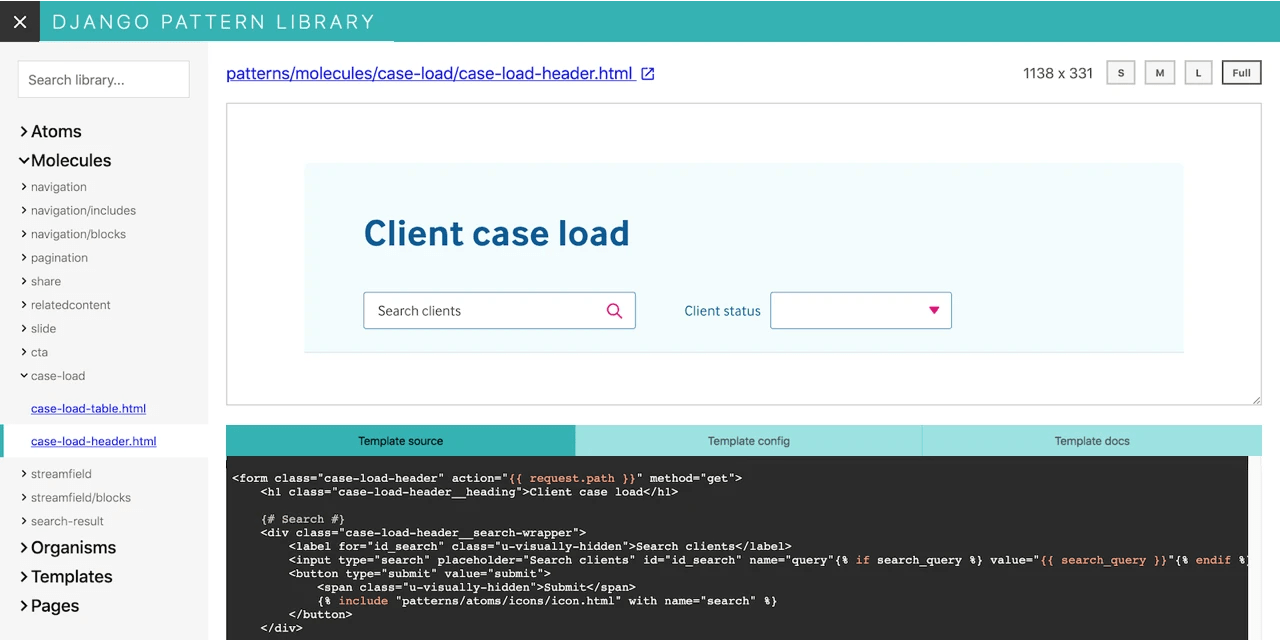Select the Full viewport size button

(1241, 72)
